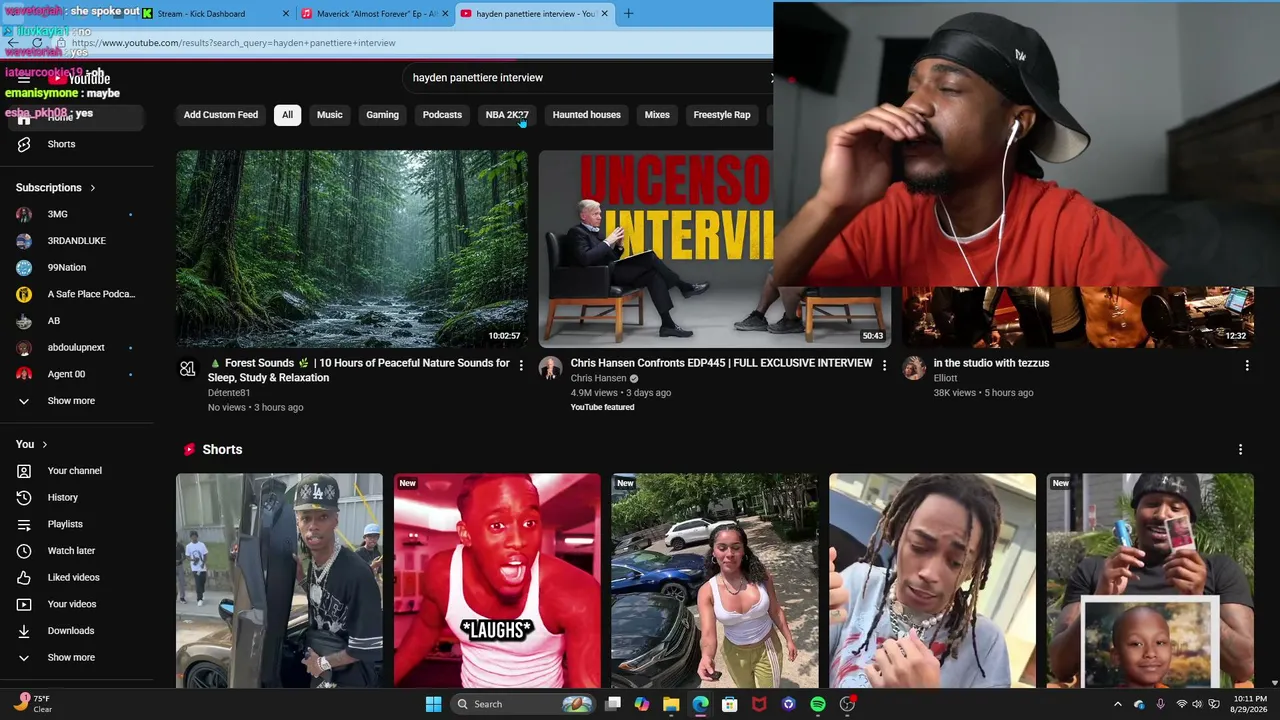1280x720 pixels.
Task: Open more options for tezzus studio video
Action: [x=1247, y=366]
